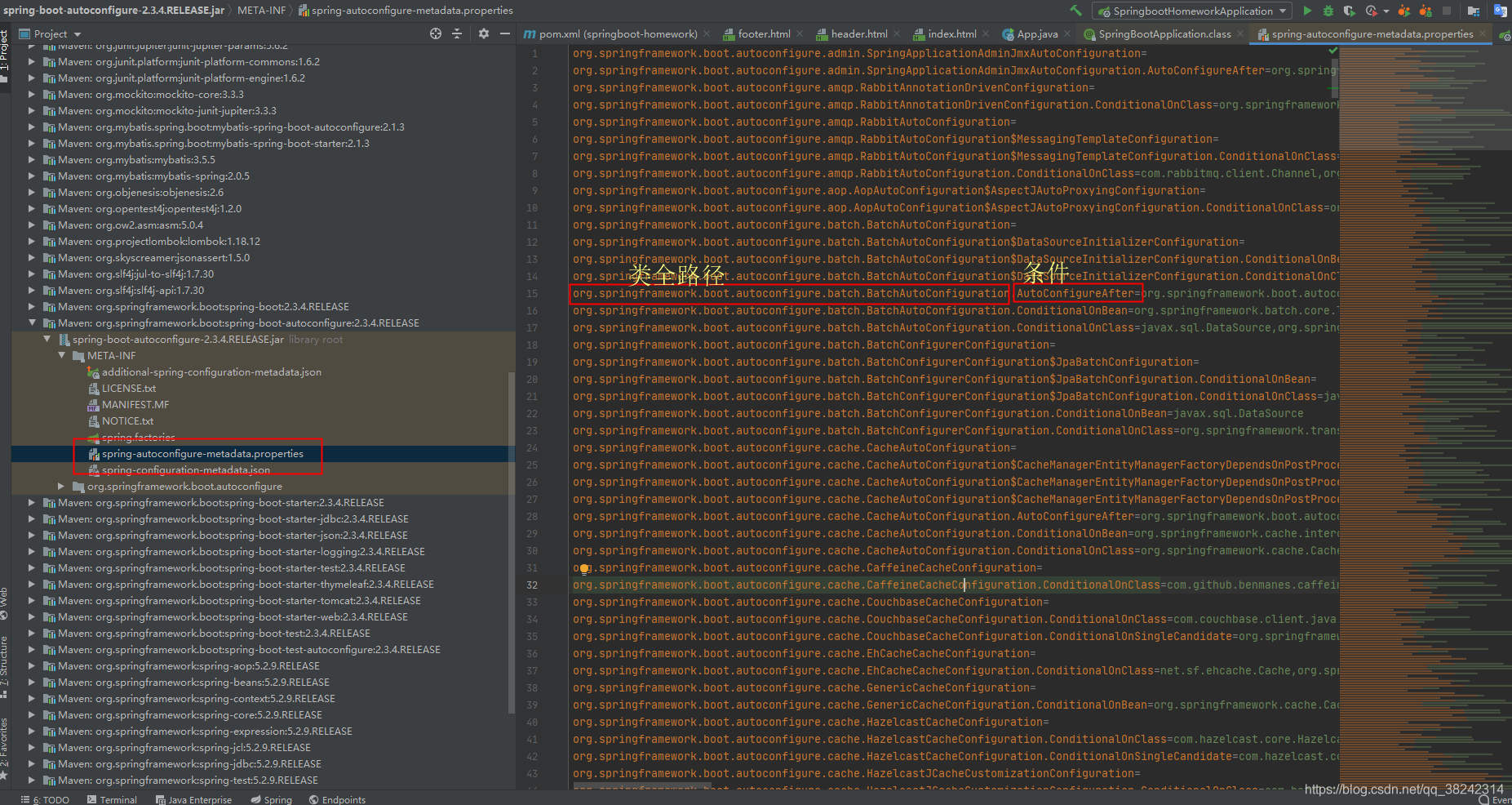Viewport: 1512px width, 805px height.
Task: Collapse spring-boot-autoconfigure-2.3.4.RELEASE.jar library root
Action: pyautogui.click(x=47, y=339)
